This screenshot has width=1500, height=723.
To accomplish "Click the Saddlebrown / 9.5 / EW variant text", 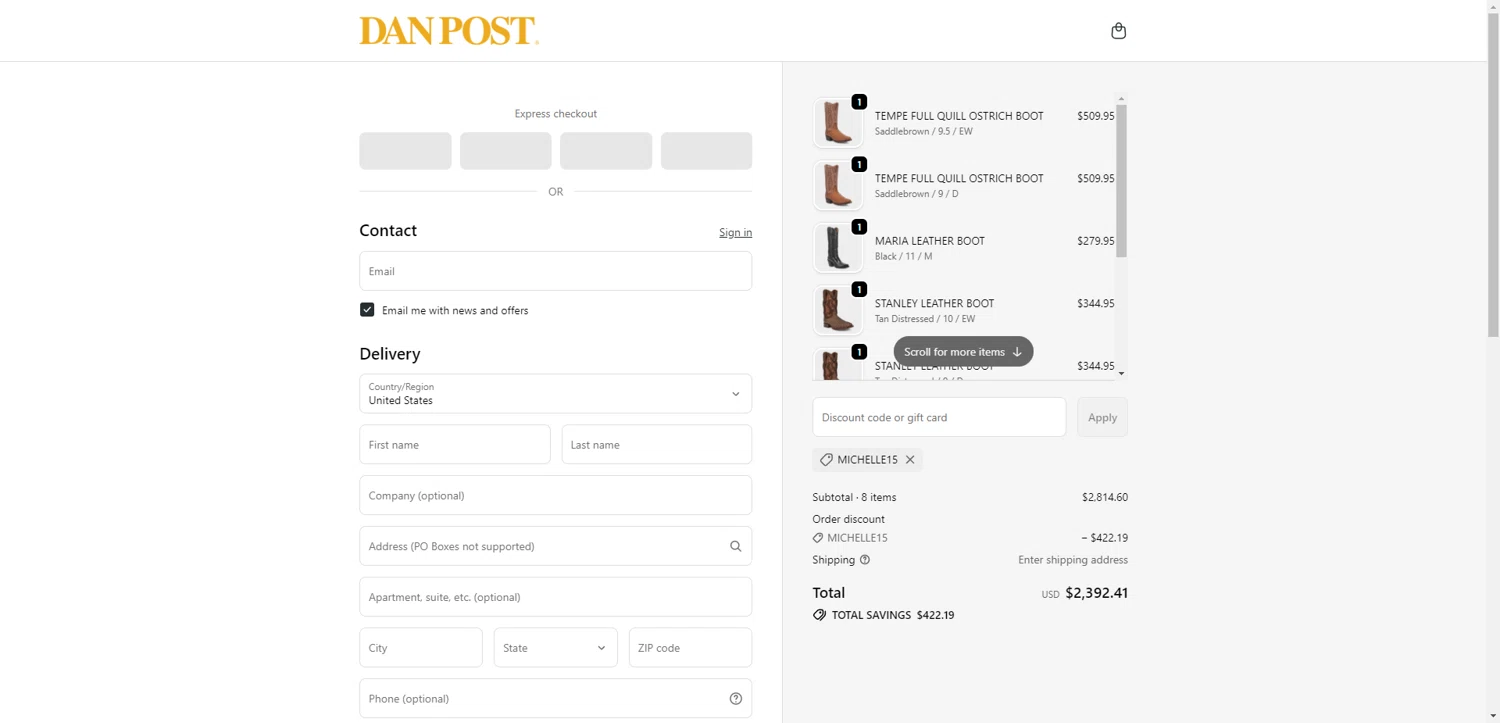I will coord(924,131).
